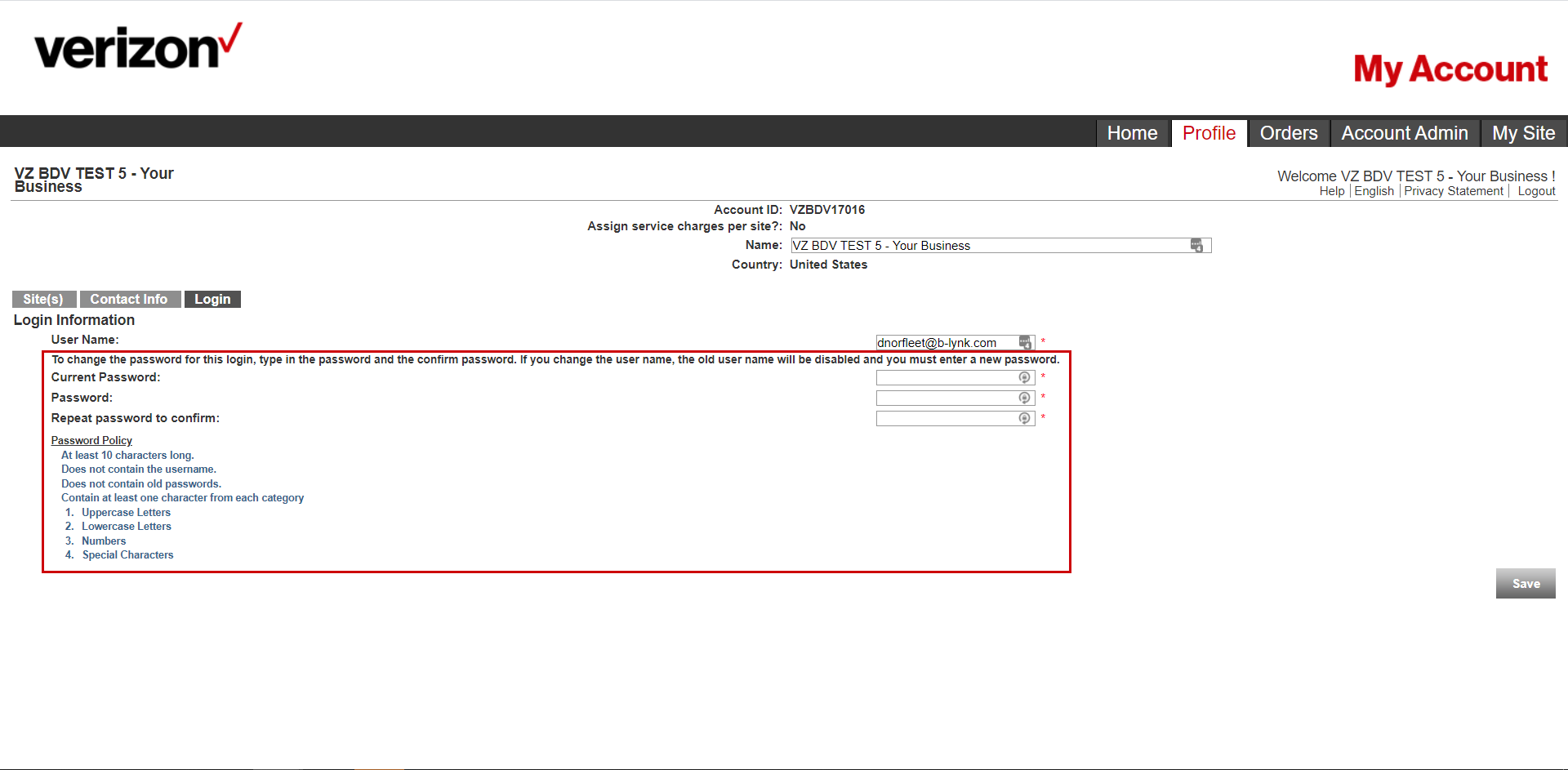Open the Orders tab
Screen dimensions: 1568x770
1289,133
